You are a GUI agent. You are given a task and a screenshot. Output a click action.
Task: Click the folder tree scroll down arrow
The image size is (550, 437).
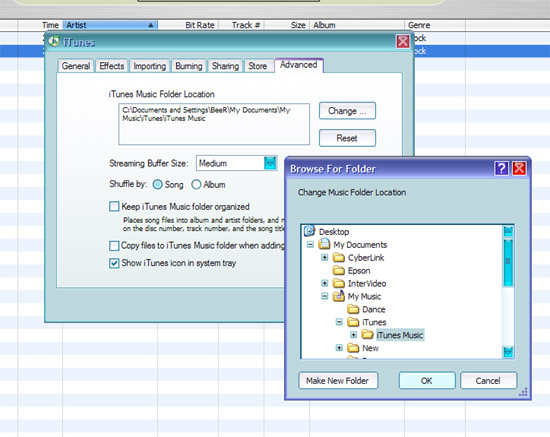coord(508,351)
